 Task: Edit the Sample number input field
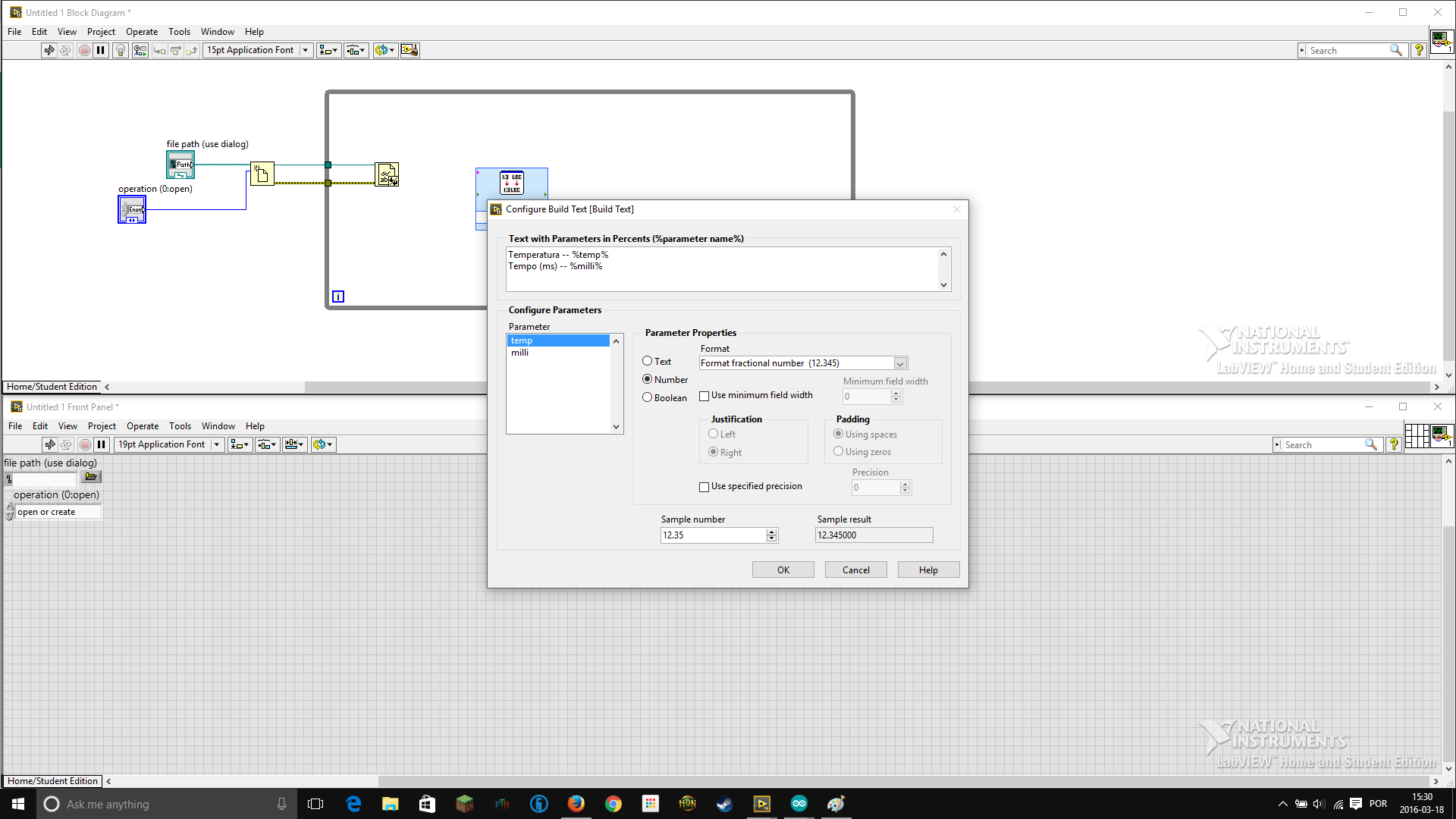[x=713, y=535]
